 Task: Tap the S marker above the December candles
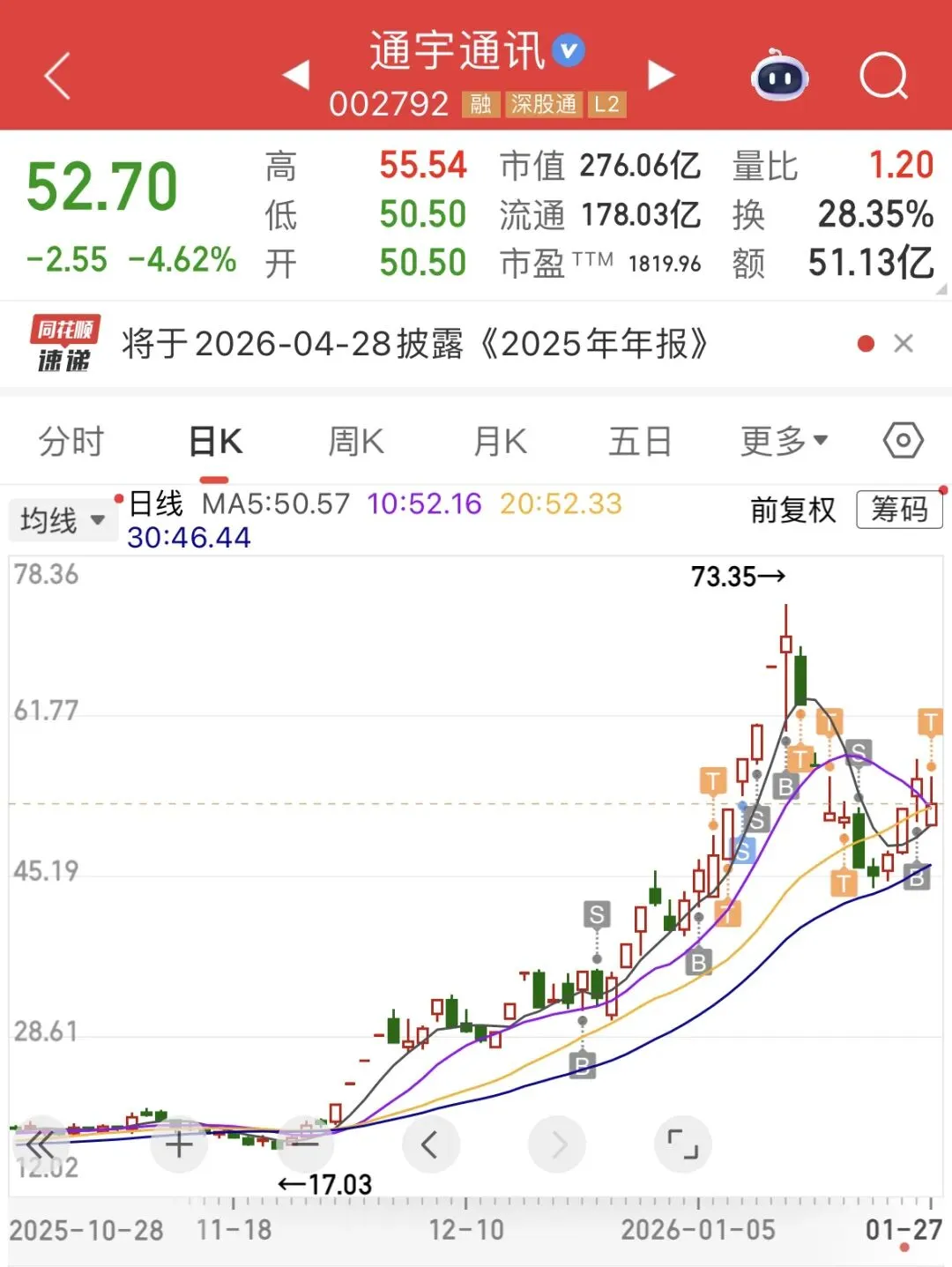(597, 914)
